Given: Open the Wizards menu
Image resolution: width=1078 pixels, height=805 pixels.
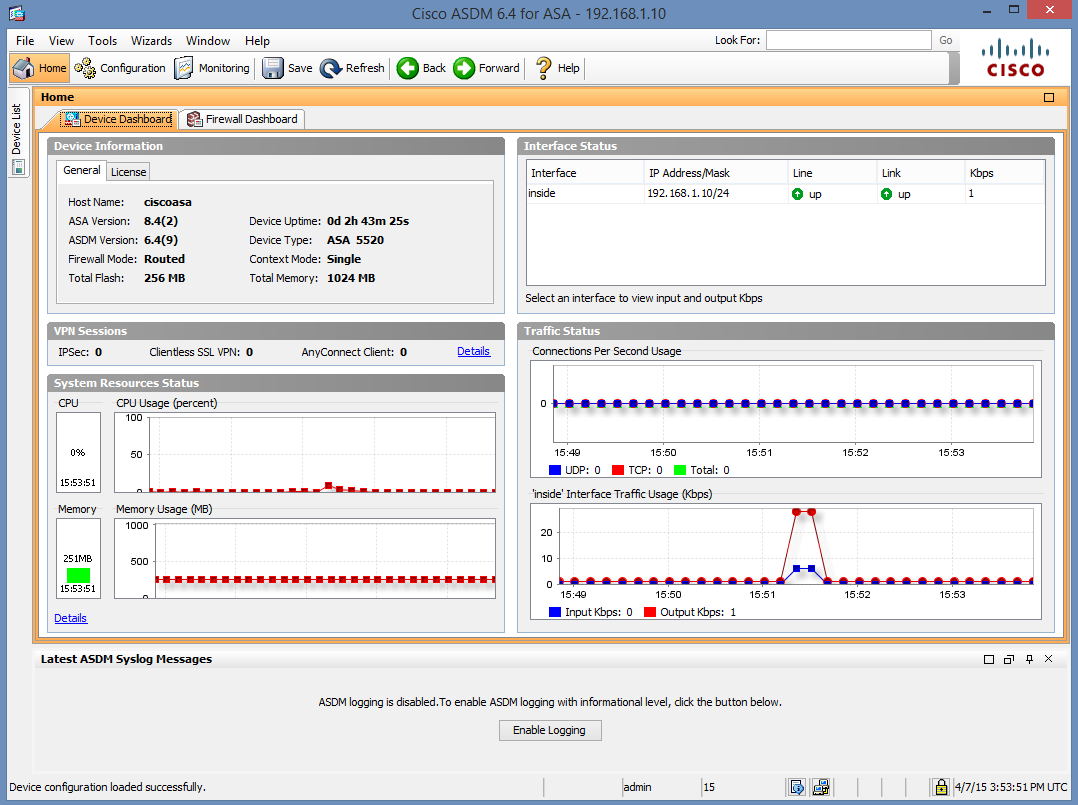Looking at the screenshot, I should coord(151,41).
